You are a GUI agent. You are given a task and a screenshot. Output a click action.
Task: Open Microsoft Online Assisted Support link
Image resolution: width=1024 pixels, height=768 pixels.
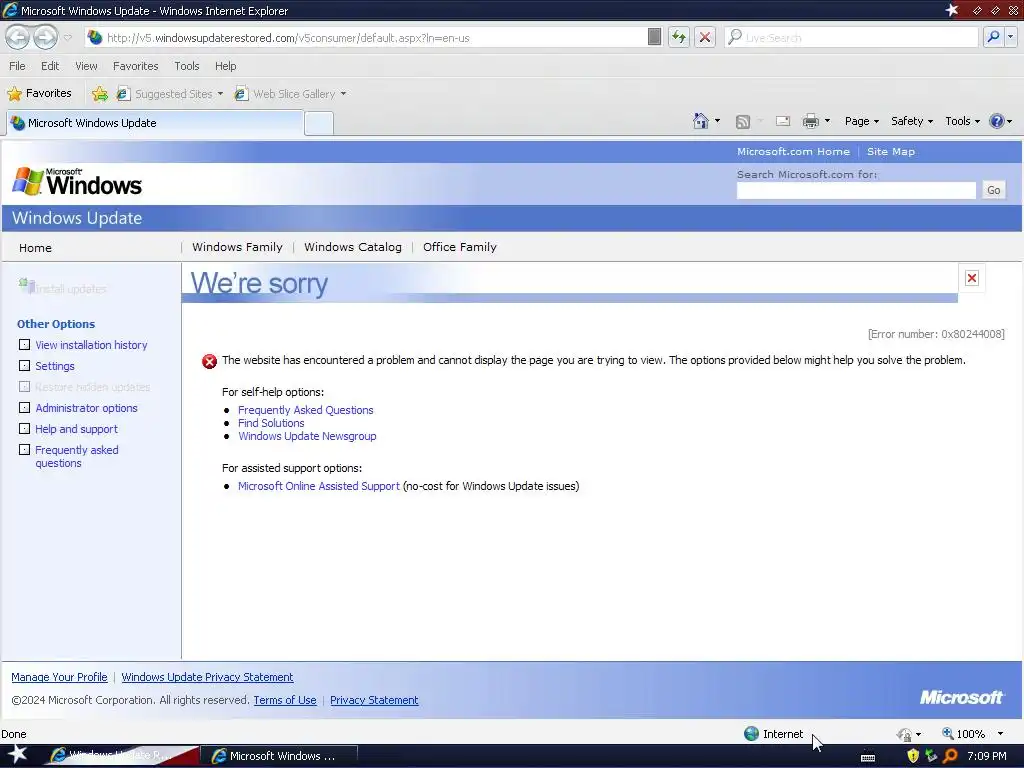319,486
